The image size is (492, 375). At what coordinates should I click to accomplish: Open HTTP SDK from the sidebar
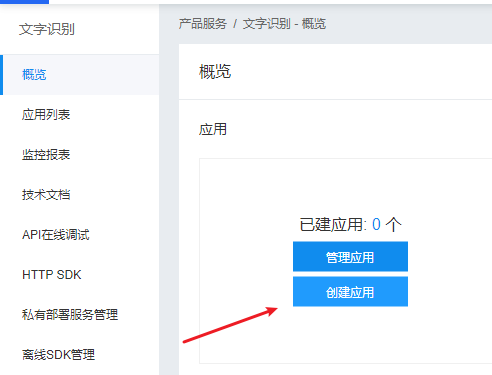coord(79,275)
